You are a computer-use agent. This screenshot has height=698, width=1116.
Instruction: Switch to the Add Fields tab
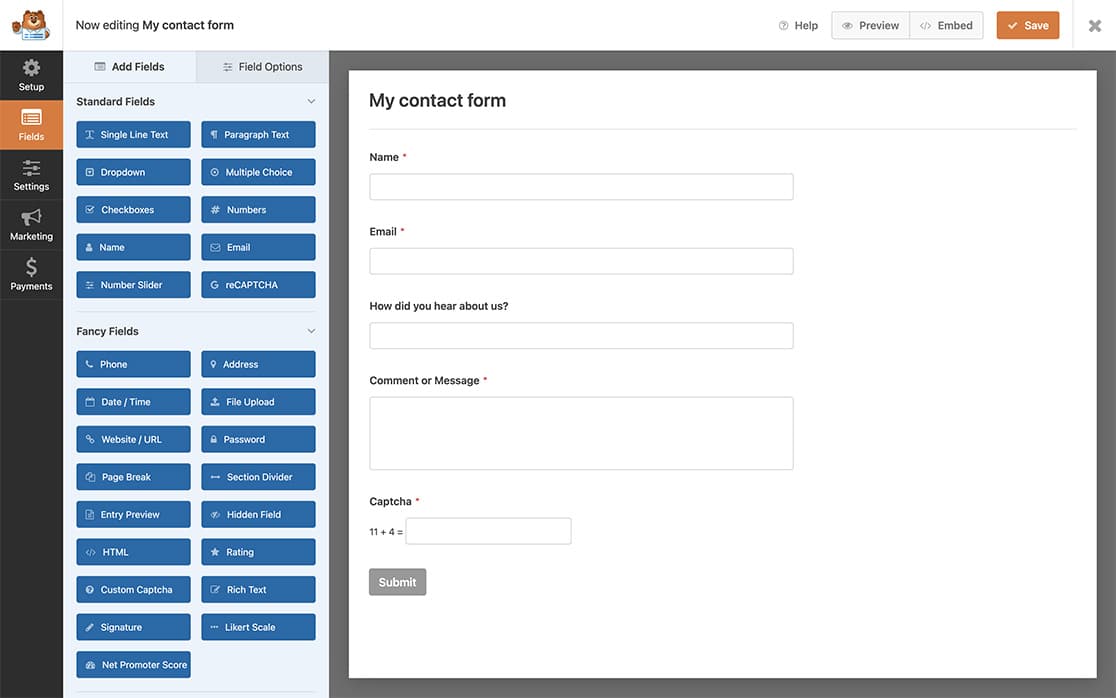(x=130, y=65)
